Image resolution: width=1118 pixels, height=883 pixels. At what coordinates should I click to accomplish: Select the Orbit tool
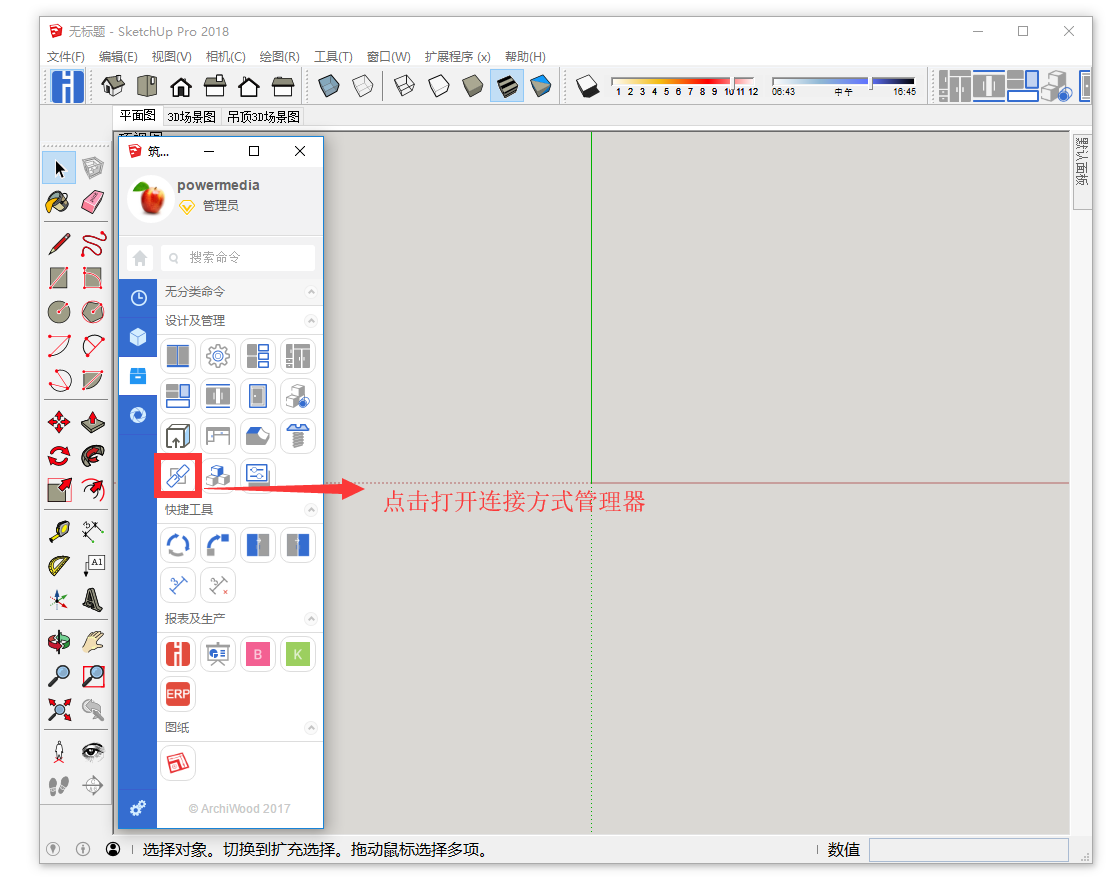pyautogui.click(x=59, y=642)
